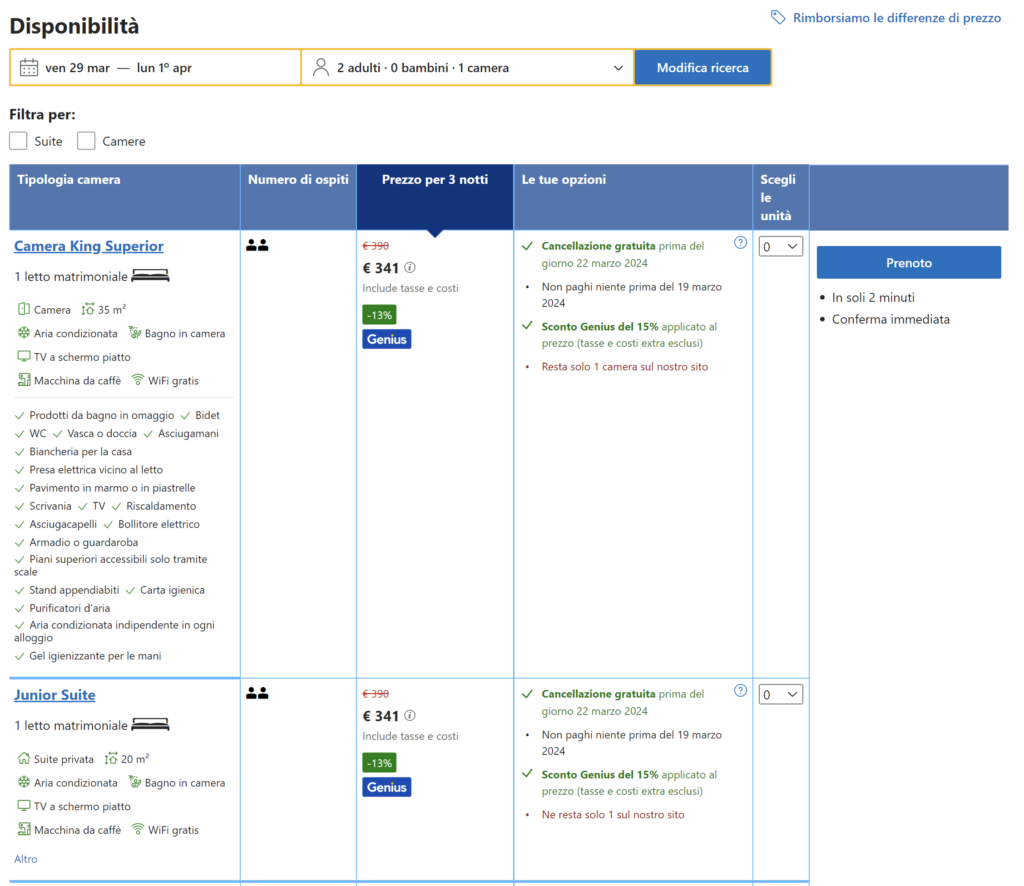The height and width of the screenshot is (886, 1024).
Task: Click the Genius badge for Camera King Superior
Action: tap(386, 339)
